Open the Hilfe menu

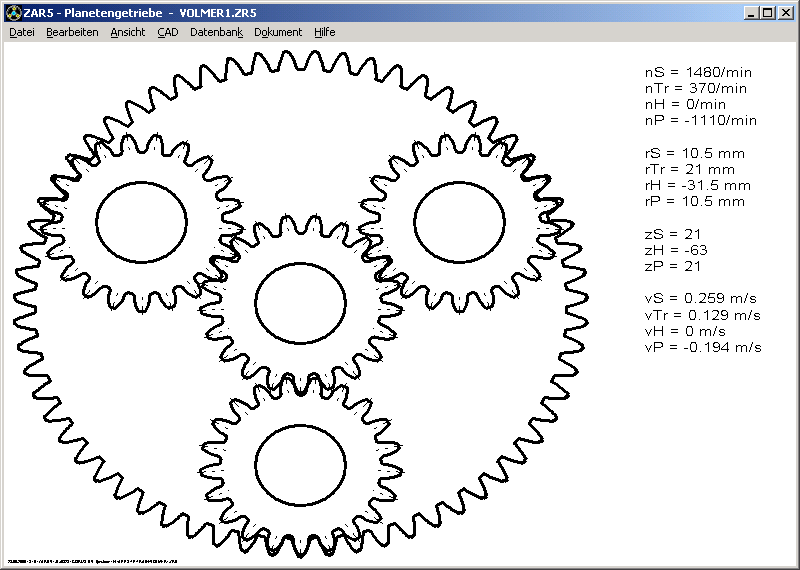point(324,32)
